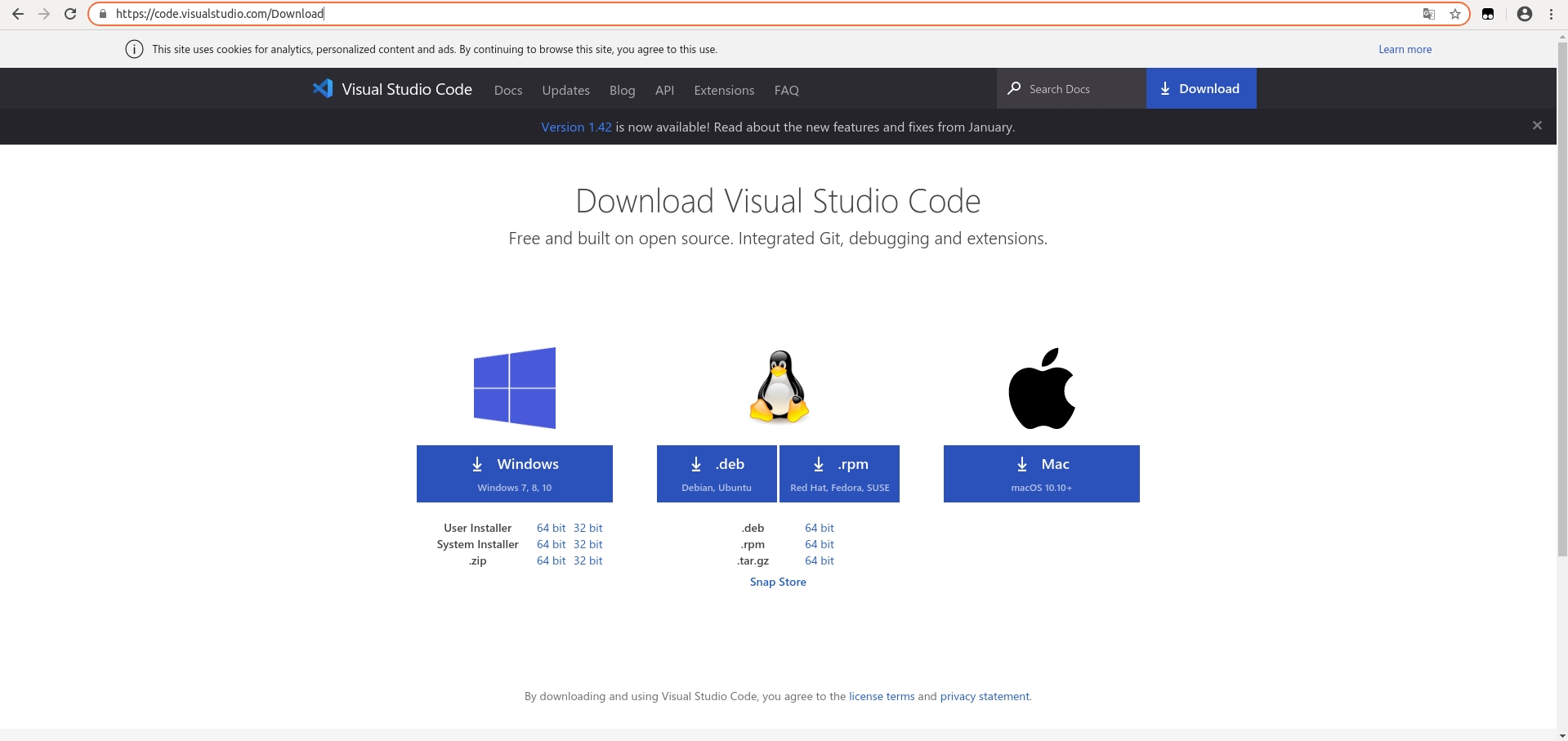Click the padlock icon in the address bar
This screenshot has height=741, width=1568.
102,14
